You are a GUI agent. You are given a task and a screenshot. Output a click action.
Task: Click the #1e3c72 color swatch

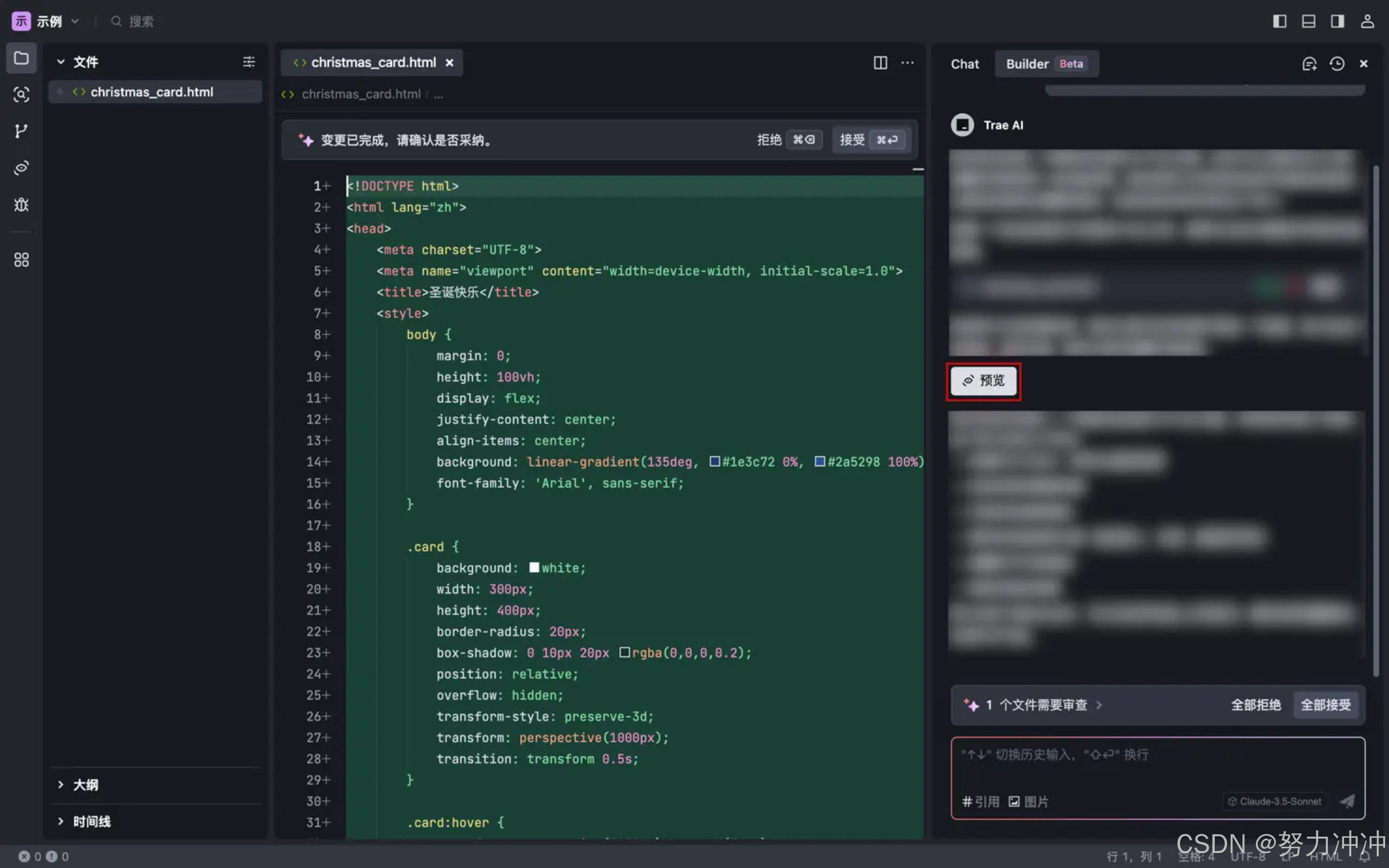[715, 461]
